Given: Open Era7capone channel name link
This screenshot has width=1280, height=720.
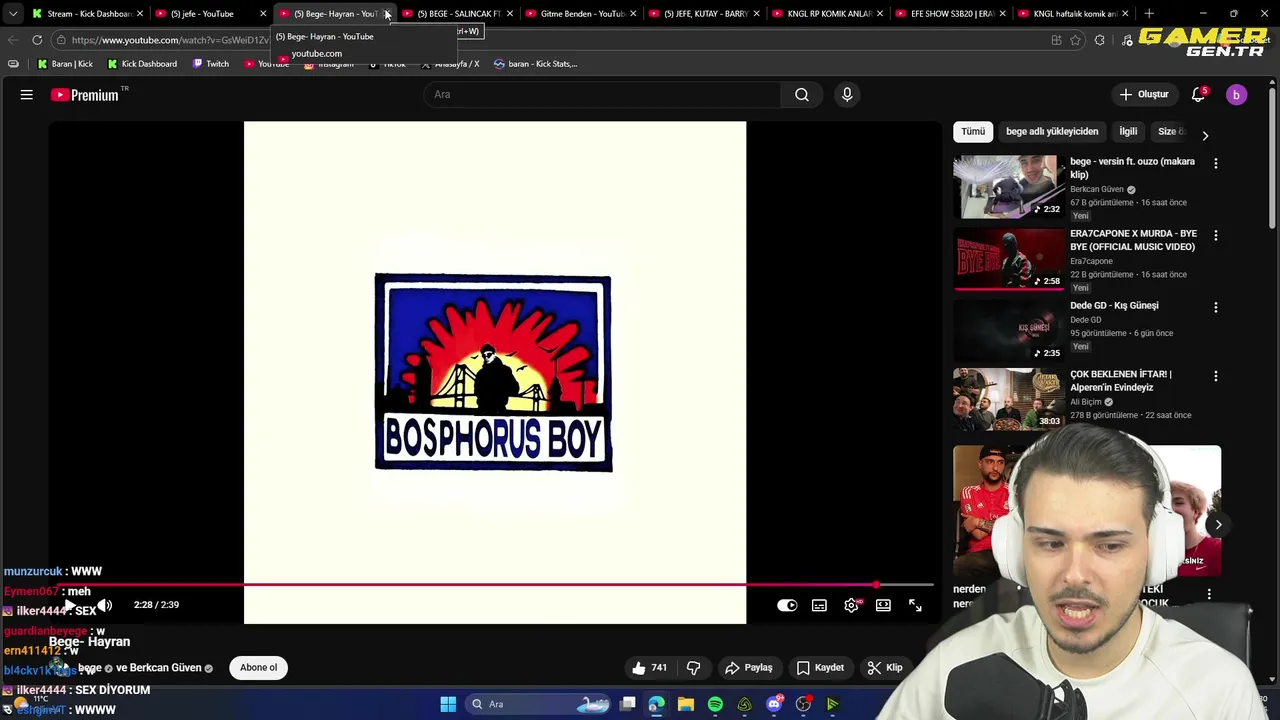Looking at the screenshot, I should pyautogui.click(x=1091, y=262).
